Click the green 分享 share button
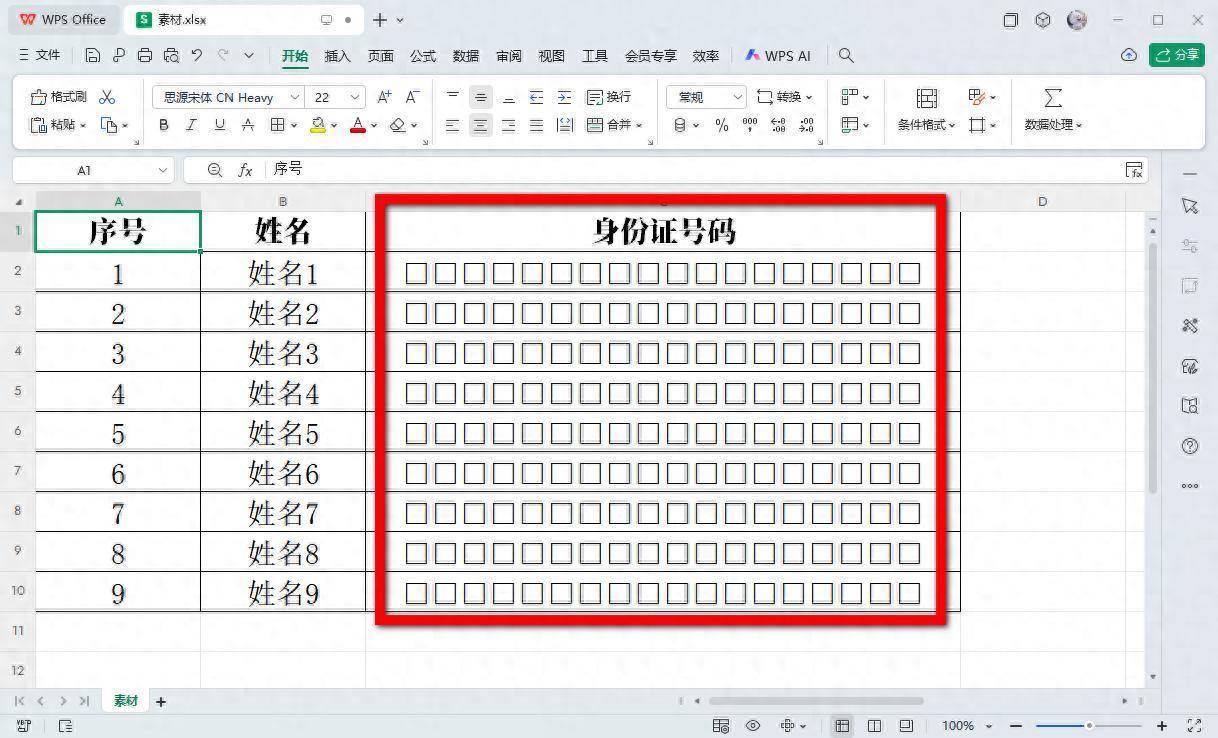Screen dimensions: 1218x738 (1176, 55)
